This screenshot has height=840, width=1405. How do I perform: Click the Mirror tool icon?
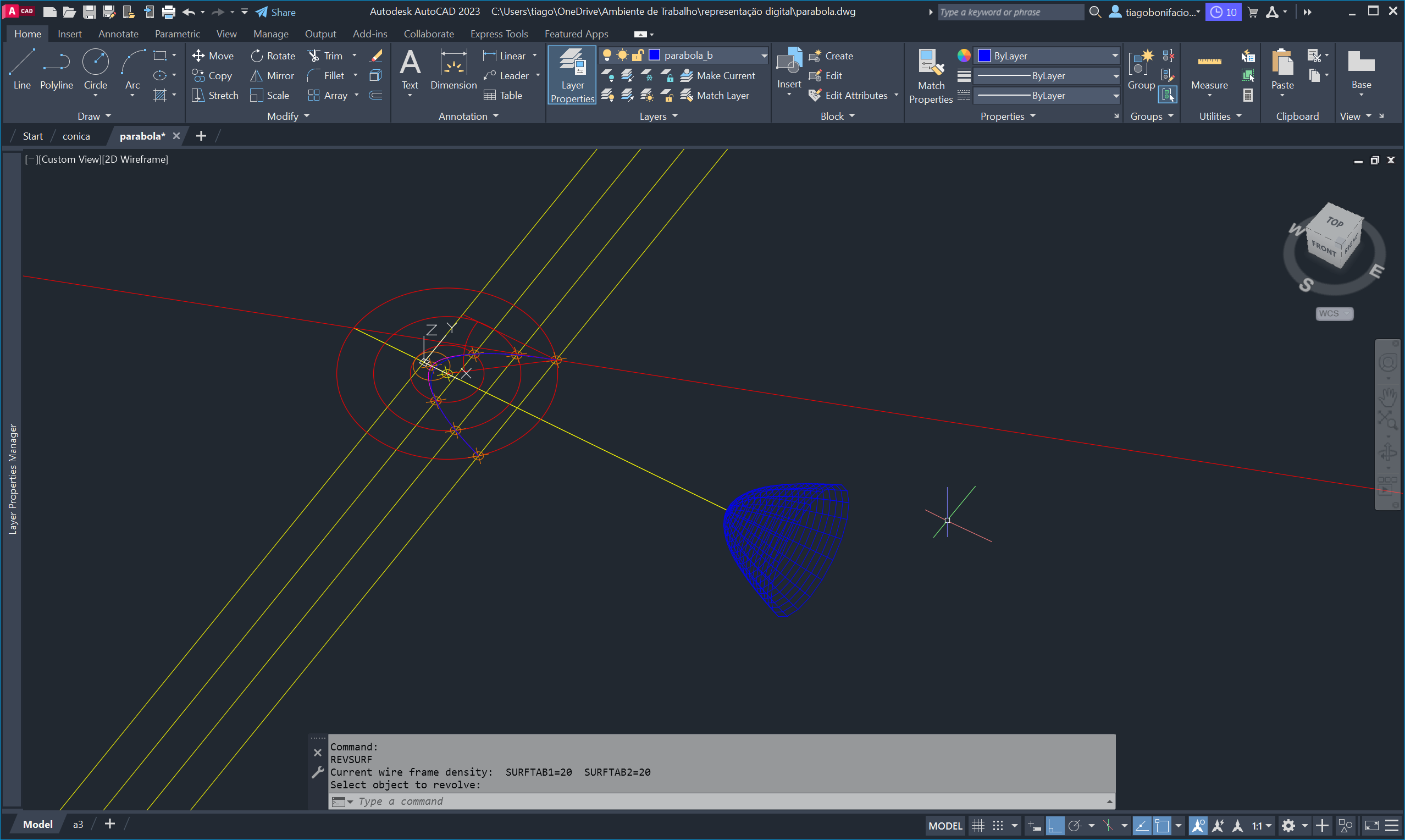coord(256,76)
